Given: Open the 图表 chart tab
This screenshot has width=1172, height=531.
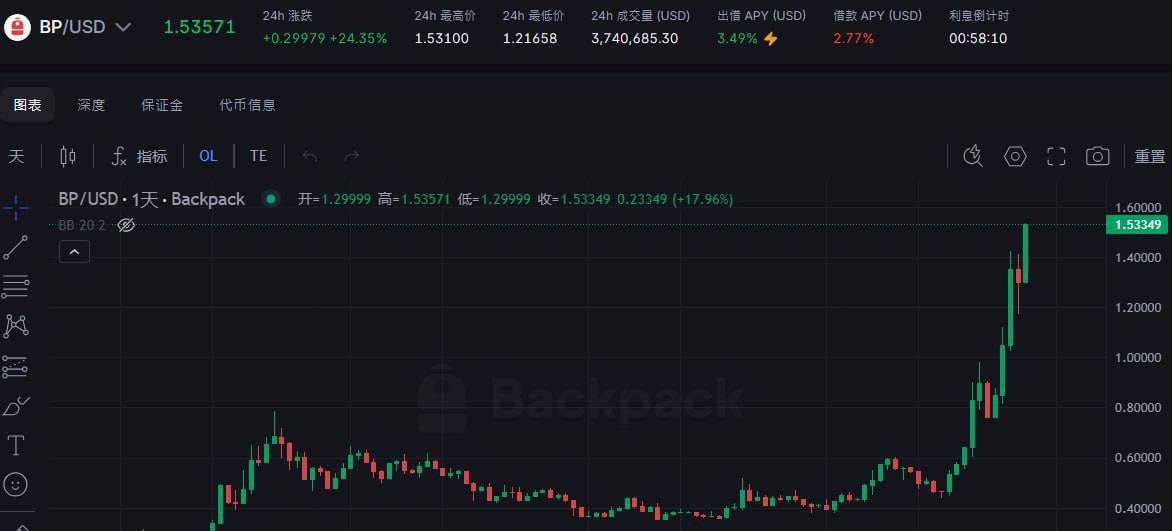Looking at the screenshot, I should click(x=28, y=105).
